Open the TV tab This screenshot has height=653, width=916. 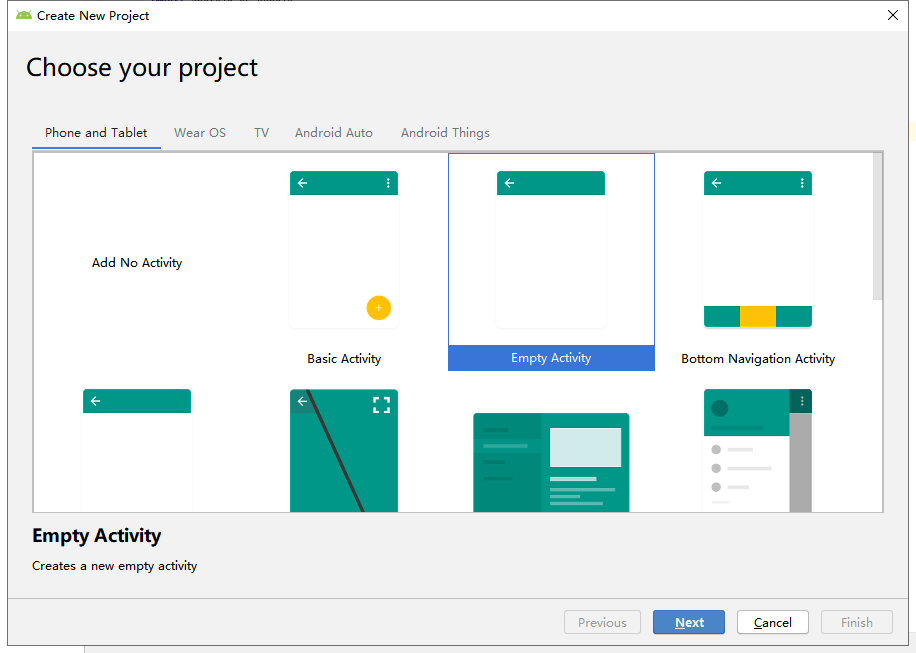pos(262,133)
